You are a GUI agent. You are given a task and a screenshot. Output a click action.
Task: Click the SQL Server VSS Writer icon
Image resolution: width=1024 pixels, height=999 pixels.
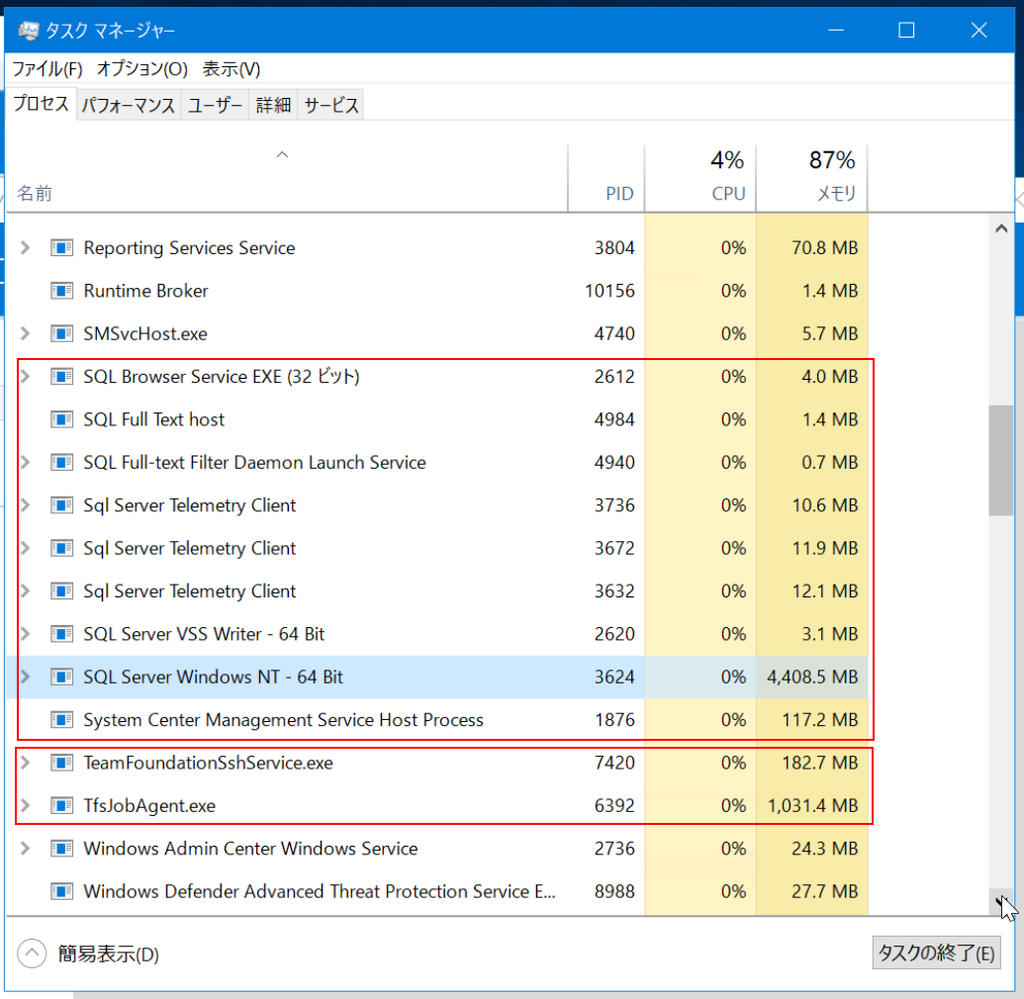tap(61, 635)
